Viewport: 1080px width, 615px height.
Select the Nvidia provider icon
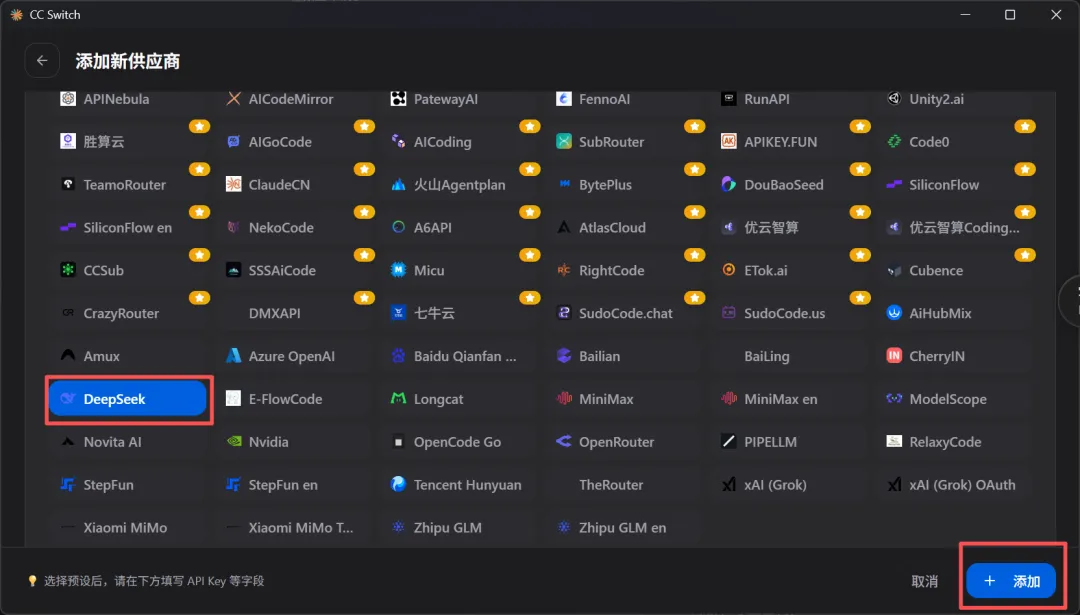coord(233,441)
